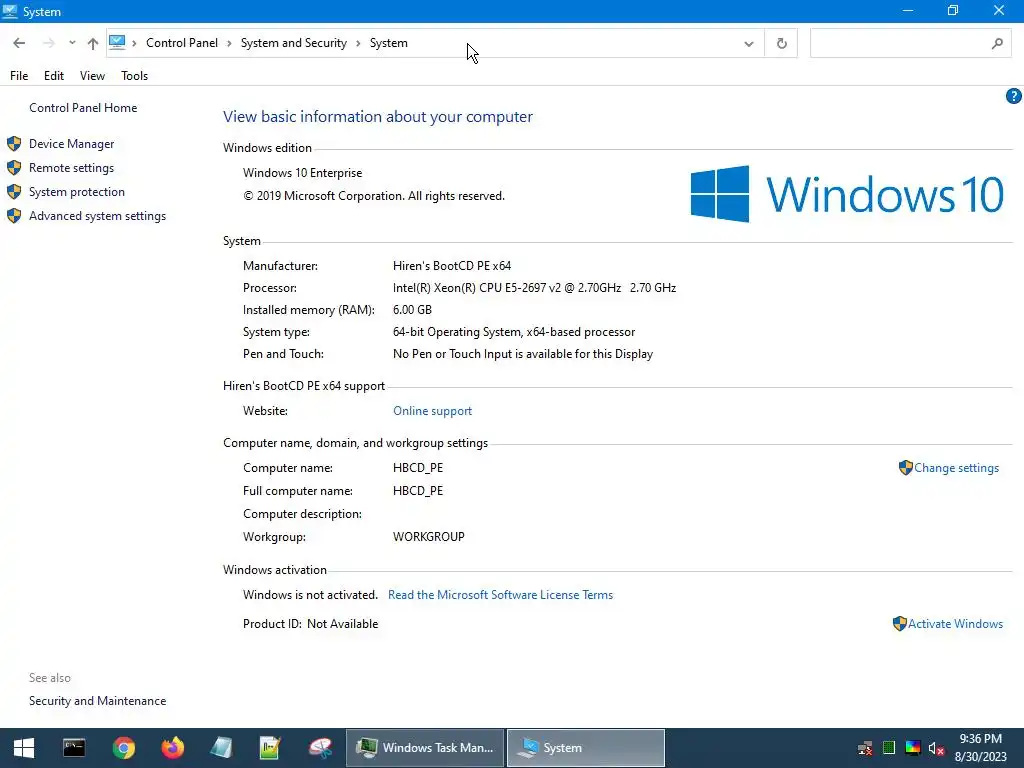Open the blue help question icon
This screenshot has height=768, width=1024.
tap(1013, 97)
